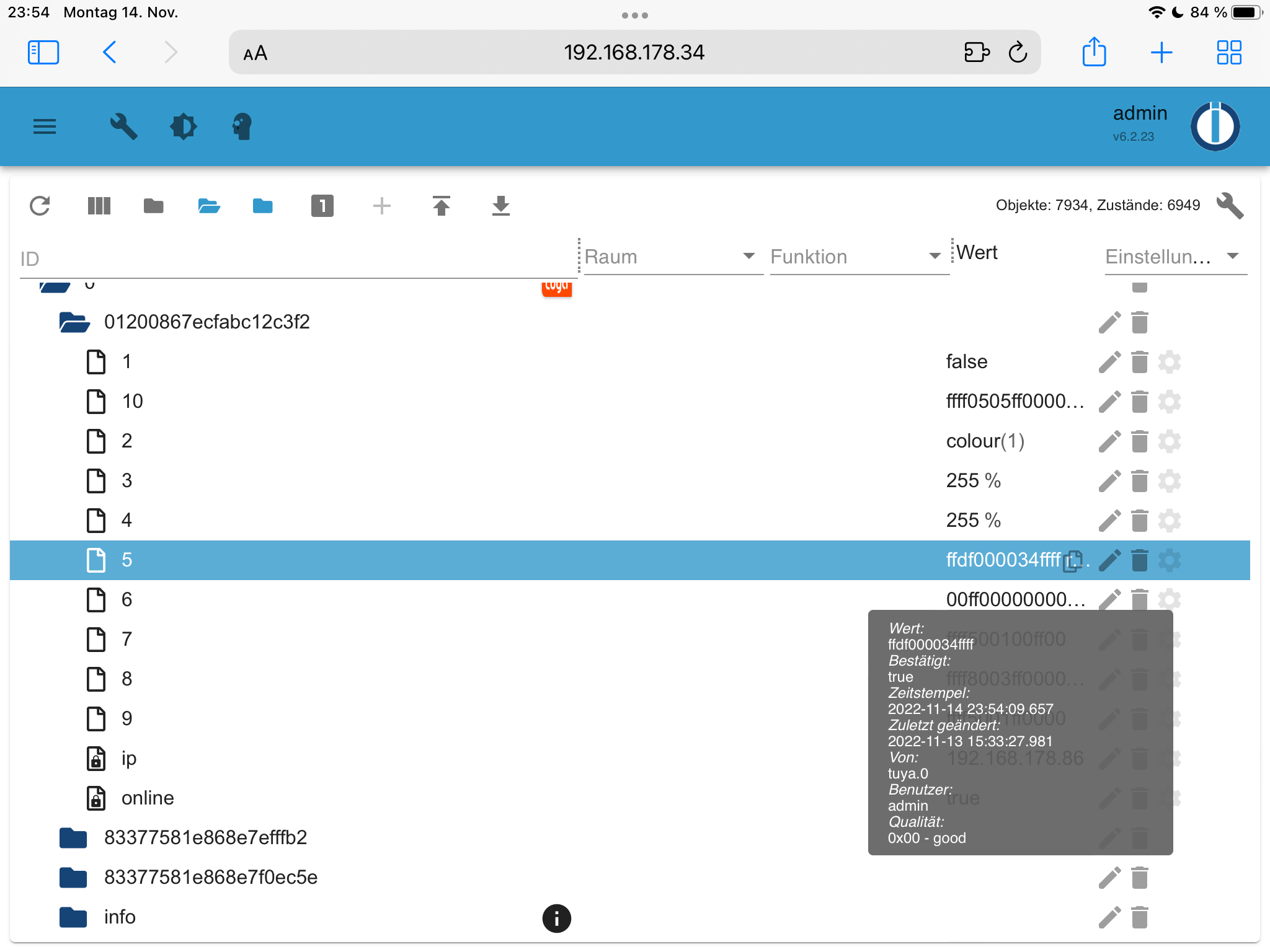Viewport: 1270px width, 952px height.
Task: Click the info circle icon on info row
Action: (x=556, y=918)
